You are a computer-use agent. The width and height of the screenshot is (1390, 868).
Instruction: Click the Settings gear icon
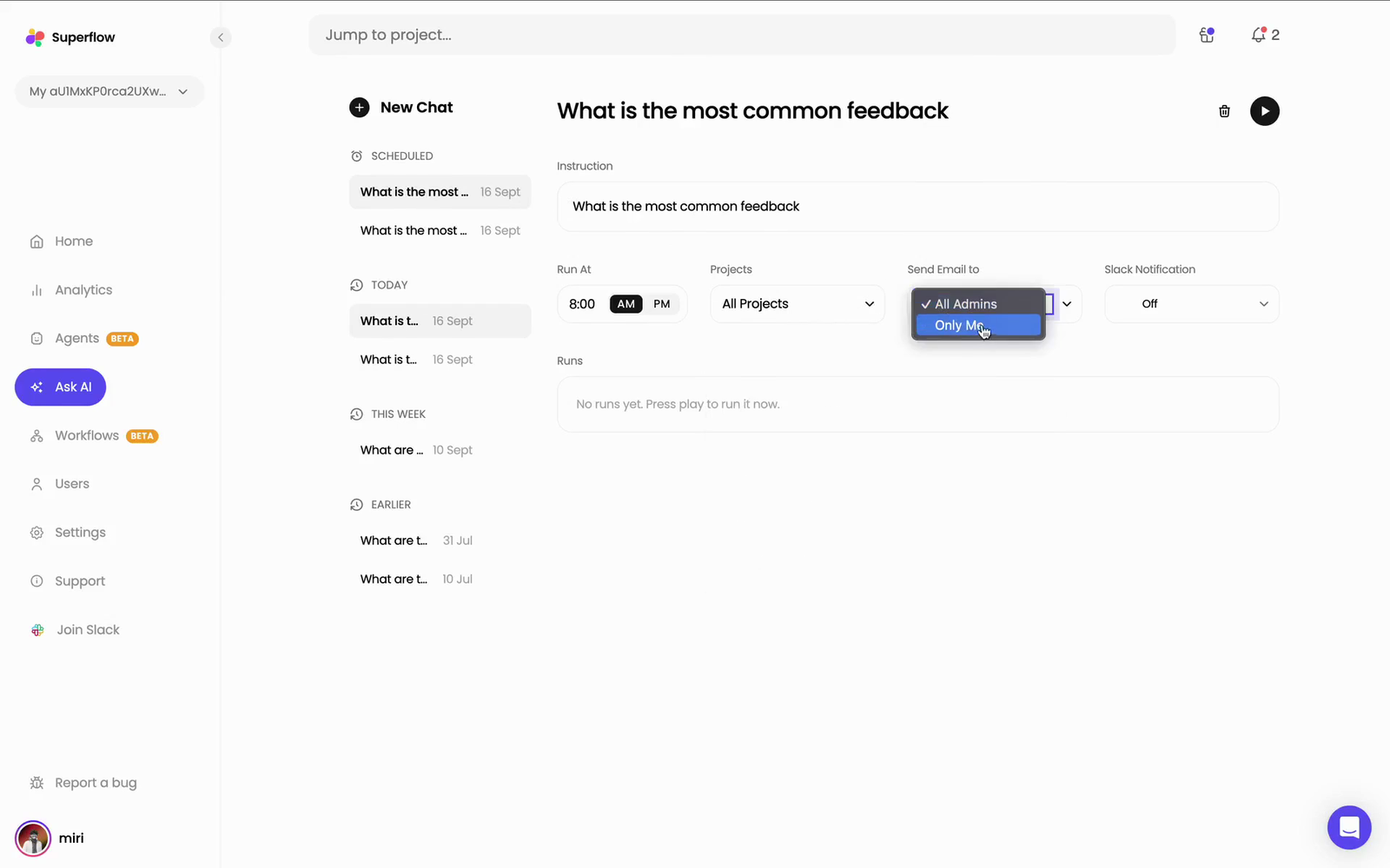pyautogui.click(x=36, y=533)
